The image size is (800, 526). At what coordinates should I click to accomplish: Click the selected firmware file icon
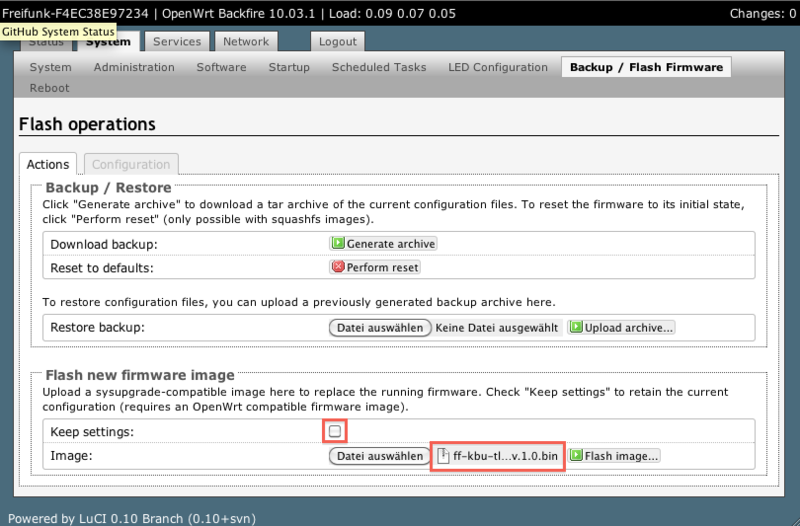(x=444, y=456)
